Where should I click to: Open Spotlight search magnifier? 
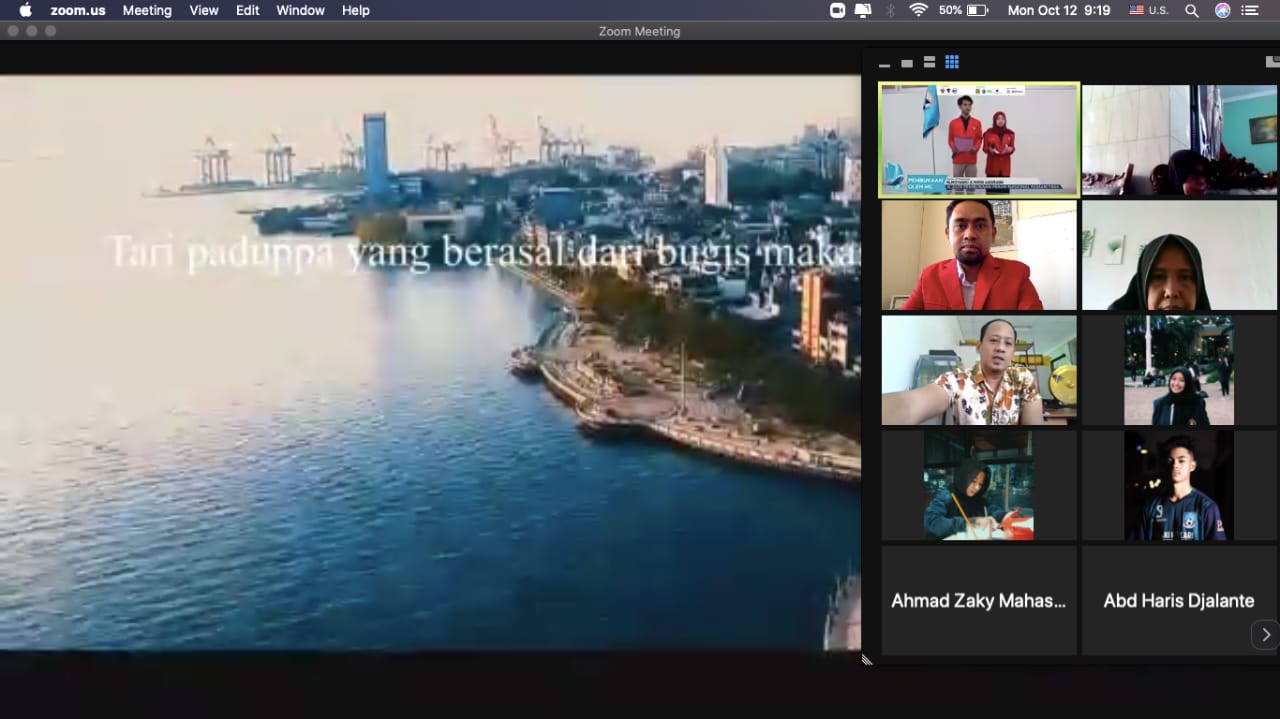point(1191,10)
